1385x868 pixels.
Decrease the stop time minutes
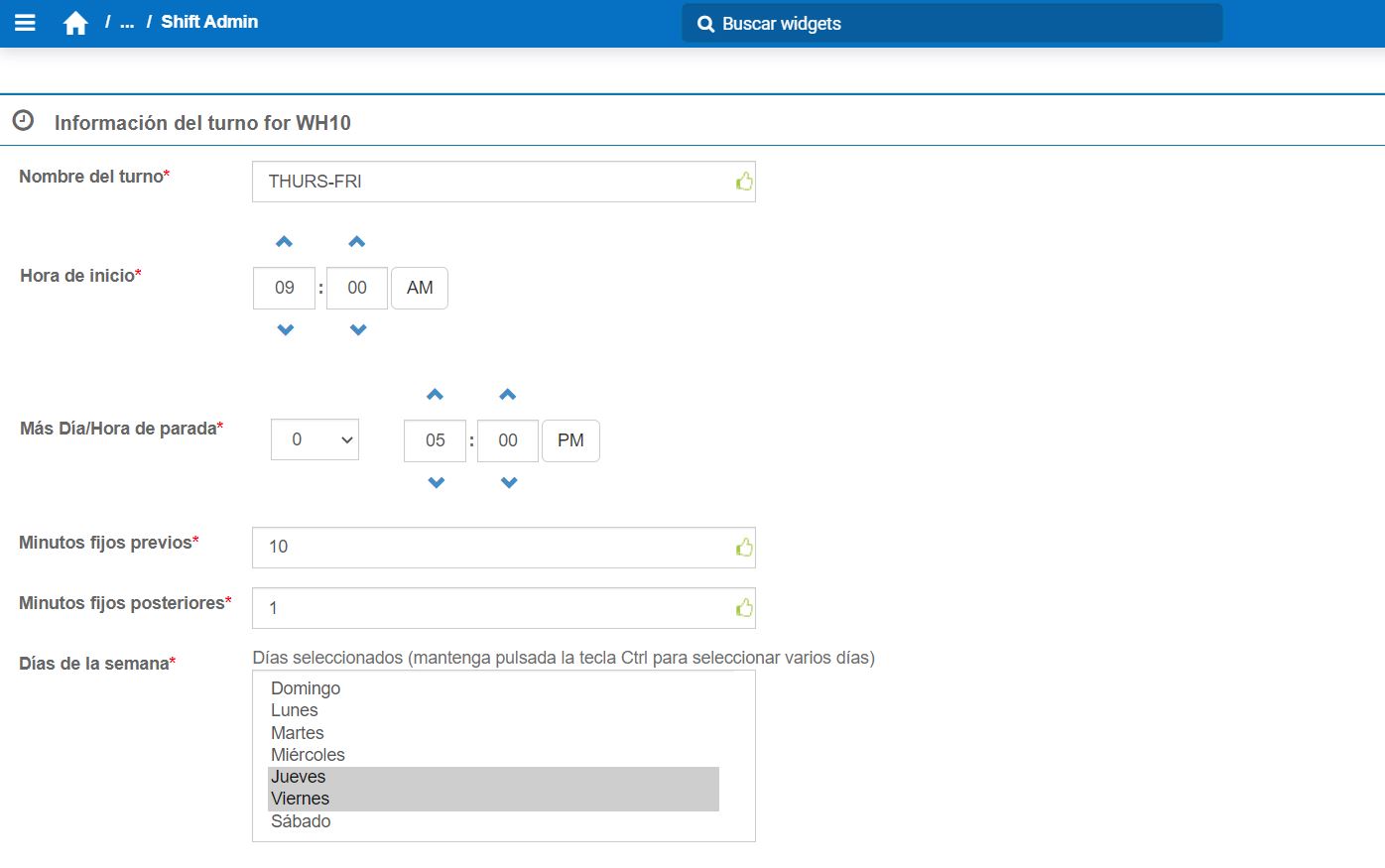509,483
